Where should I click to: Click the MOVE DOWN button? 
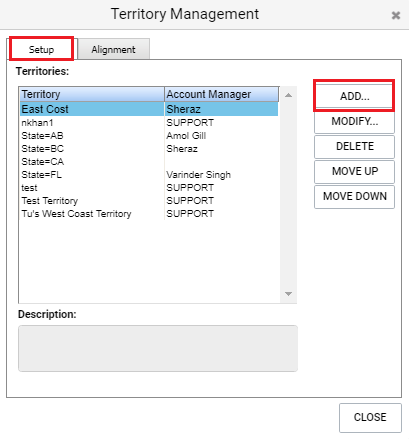coord(354,196)
